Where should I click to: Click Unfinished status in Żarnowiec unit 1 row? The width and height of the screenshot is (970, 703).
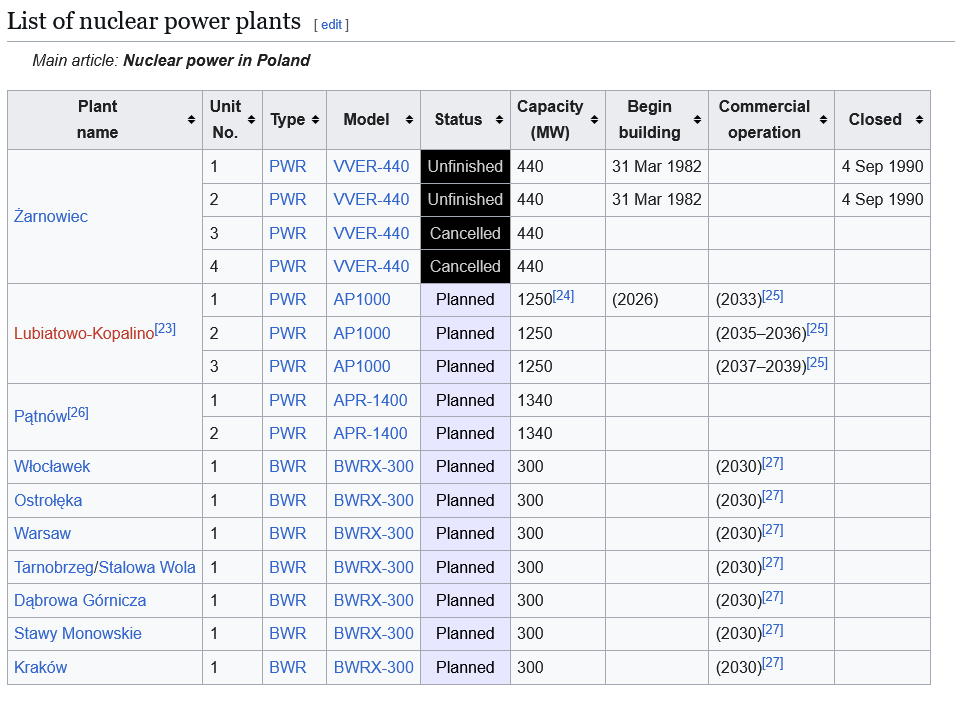(465, 166)
